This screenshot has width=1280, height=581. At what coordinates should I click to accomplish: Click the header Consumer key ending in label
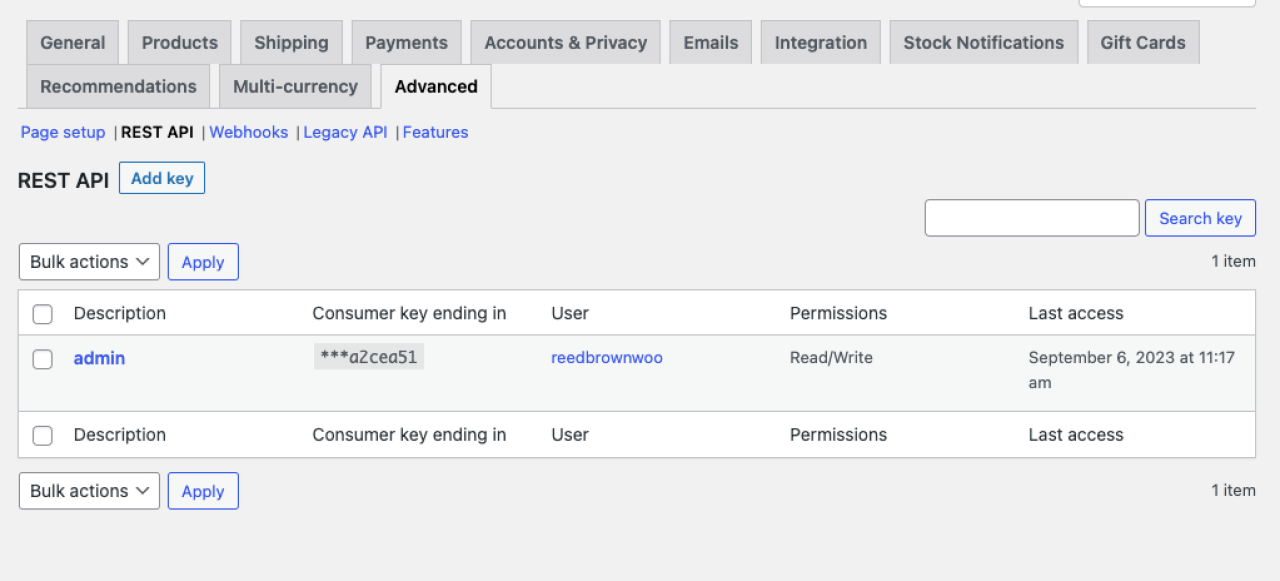[x=409, y=313]
